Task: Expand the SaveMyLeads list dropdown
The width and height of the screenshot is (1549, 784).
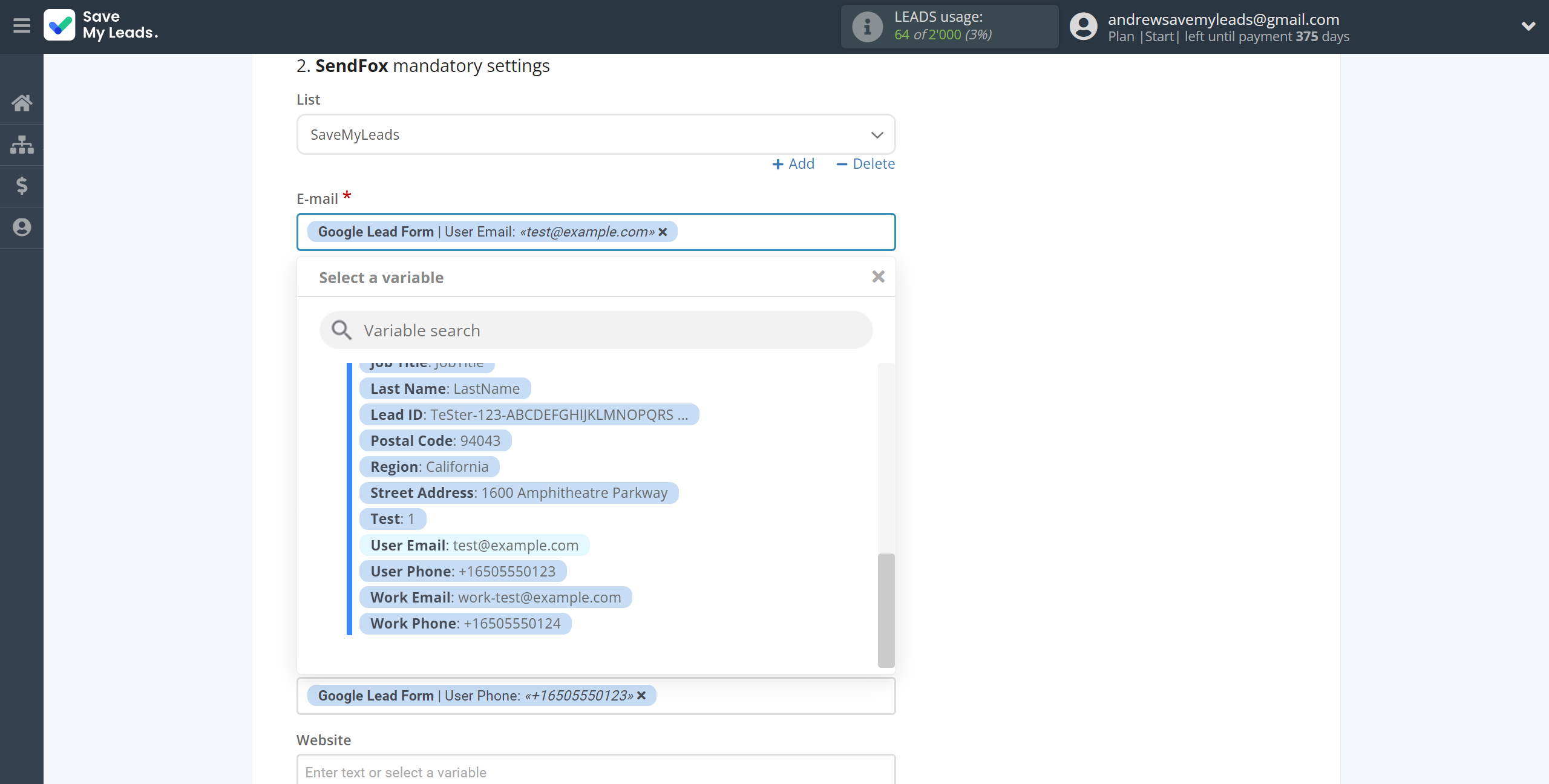Action: pos(877,135)
